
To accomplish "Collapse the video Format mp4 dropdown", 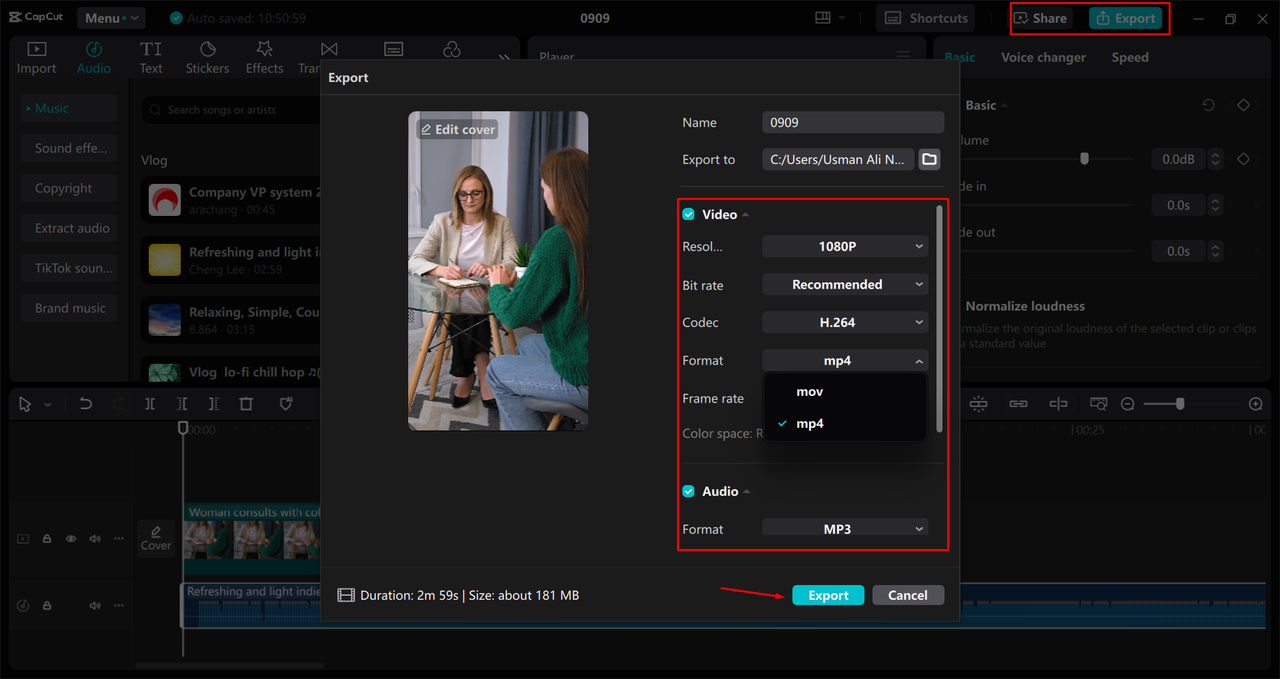I will point(845,360).
